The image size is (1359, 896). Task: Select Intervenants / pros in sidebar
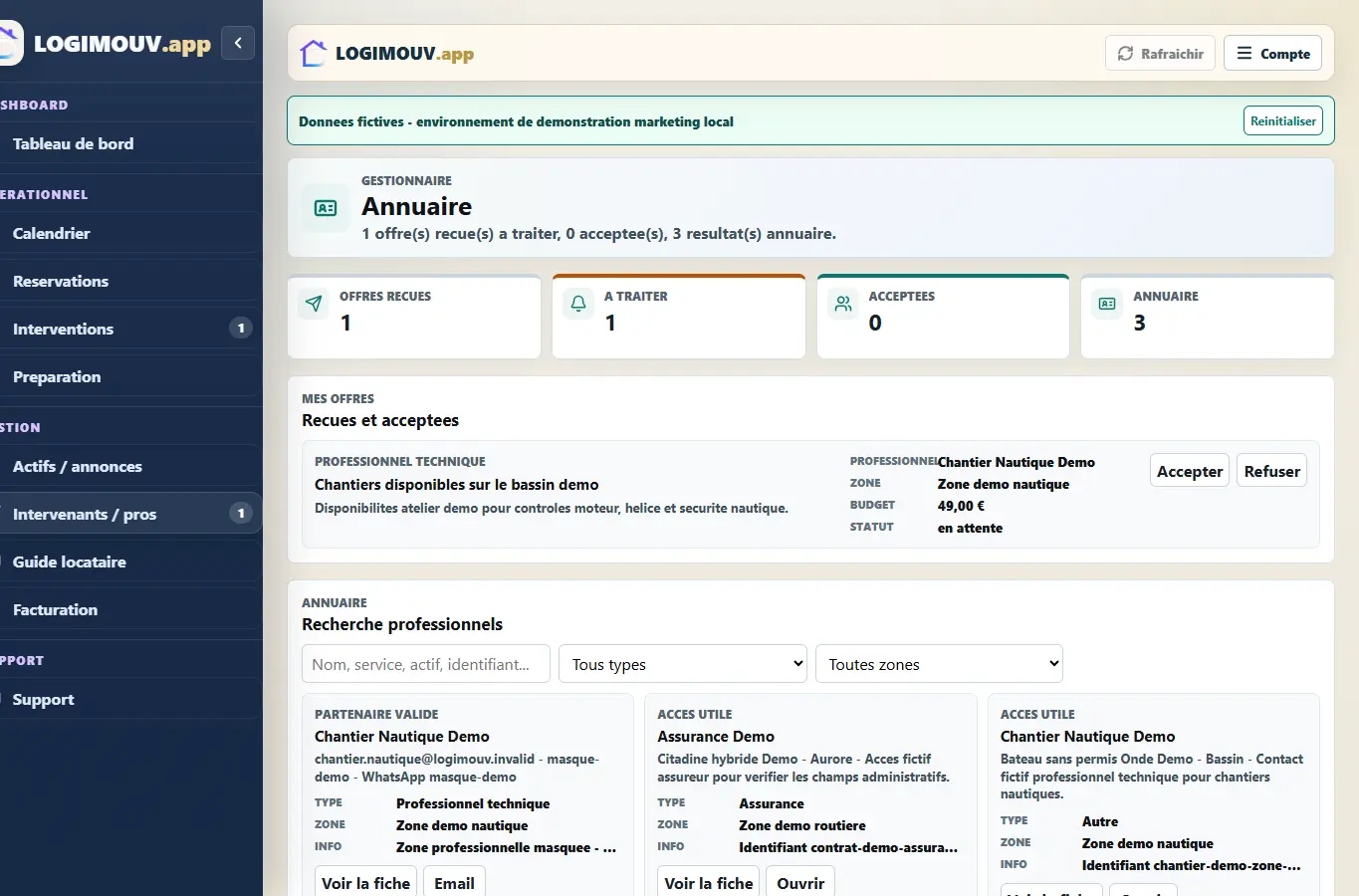point(129,514)
